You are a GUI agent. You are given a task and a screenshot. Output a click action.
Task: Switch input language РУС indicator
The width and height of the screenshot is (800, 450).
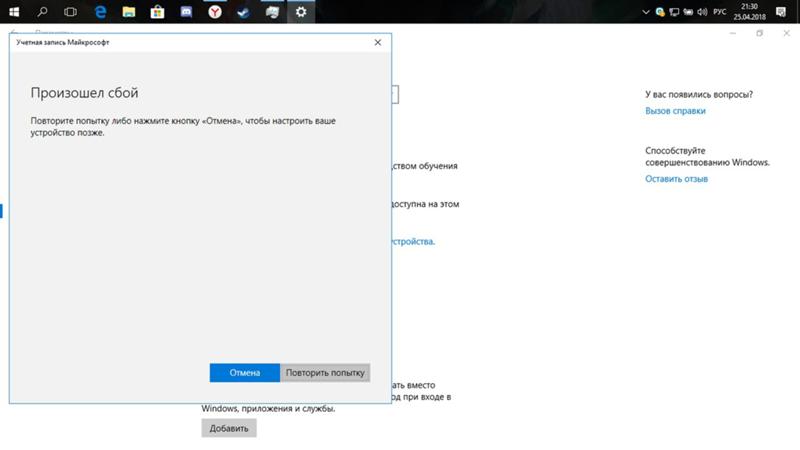(719, 12)
